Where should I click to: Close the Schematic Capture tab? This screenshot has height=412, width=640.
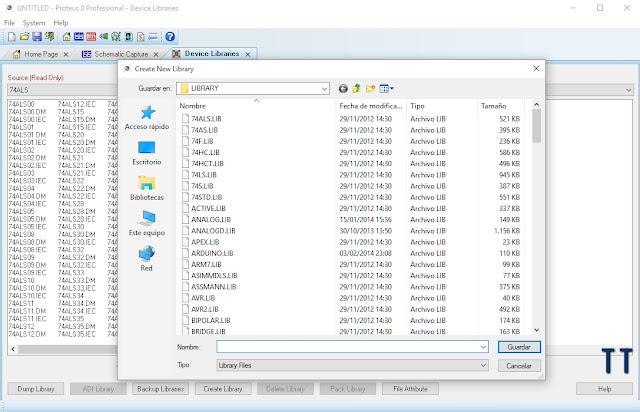156,54
